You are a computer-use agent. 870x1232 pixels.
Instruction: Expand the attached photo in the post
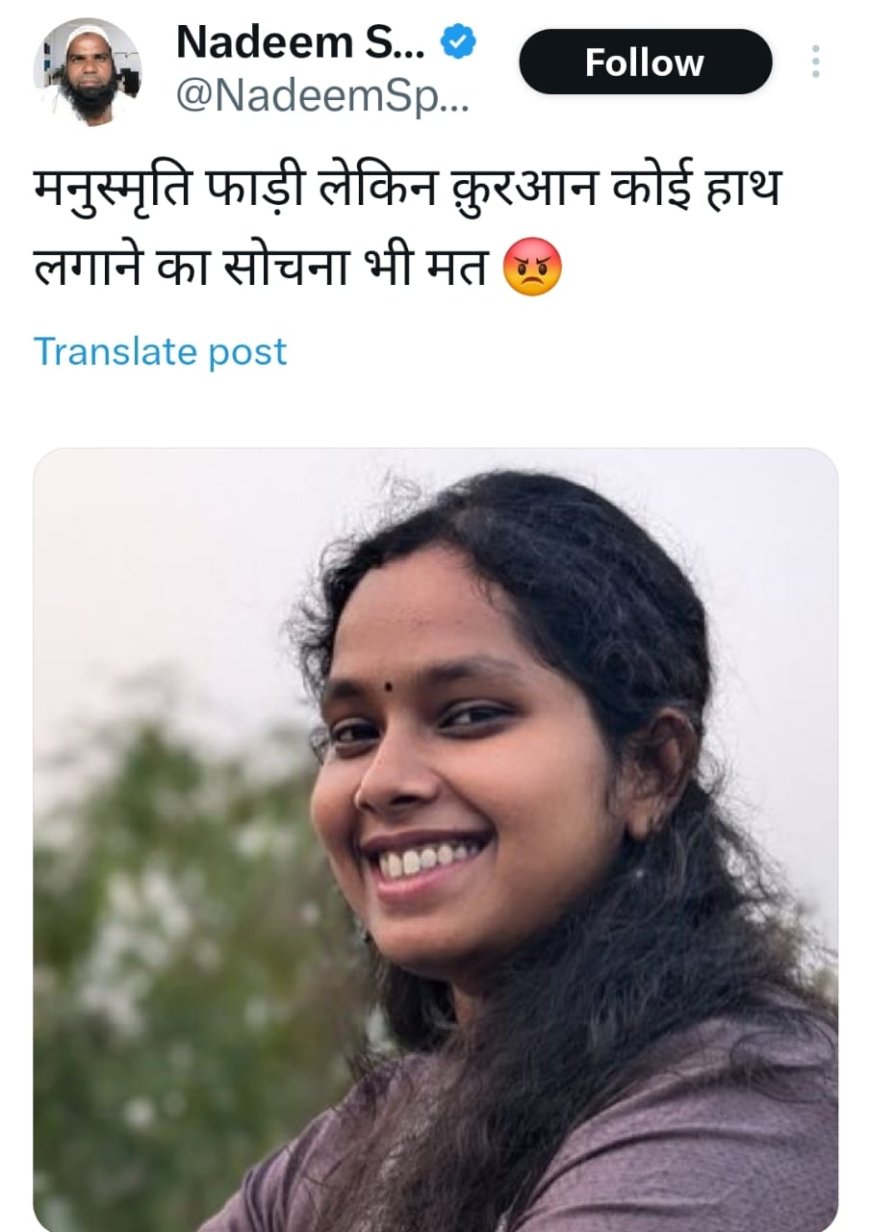click(x=436, y=840)
